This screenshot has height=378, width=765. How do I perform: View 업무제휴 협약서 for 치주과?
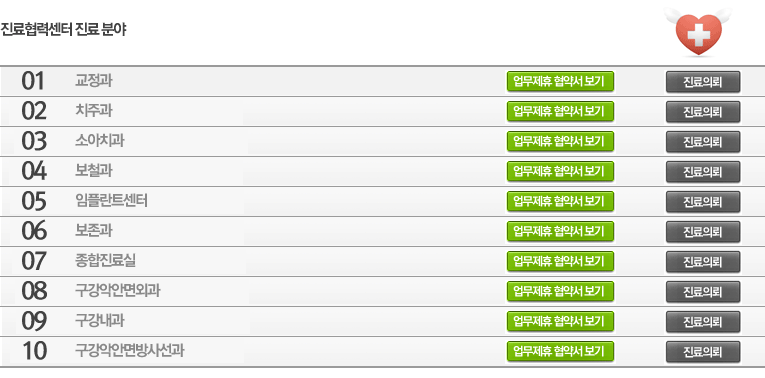[560, 112]
